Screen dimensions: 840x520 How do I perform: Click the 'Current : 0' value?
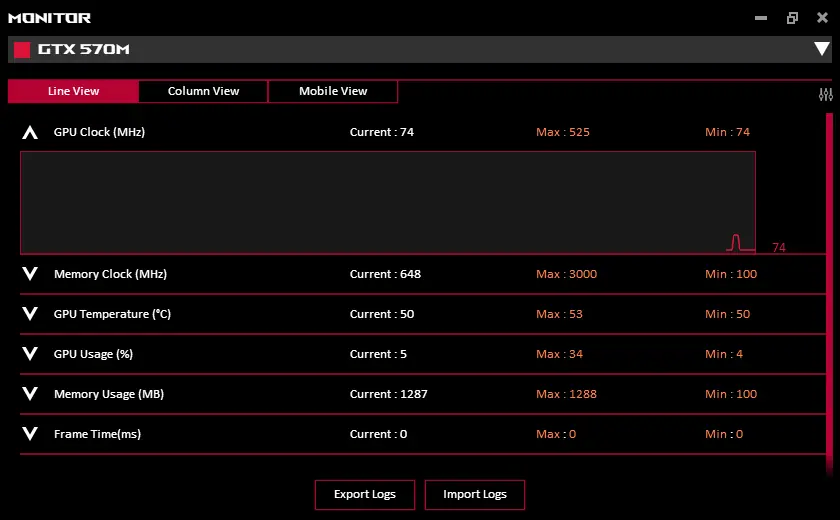pyautogui.click(x=378, y=434)
